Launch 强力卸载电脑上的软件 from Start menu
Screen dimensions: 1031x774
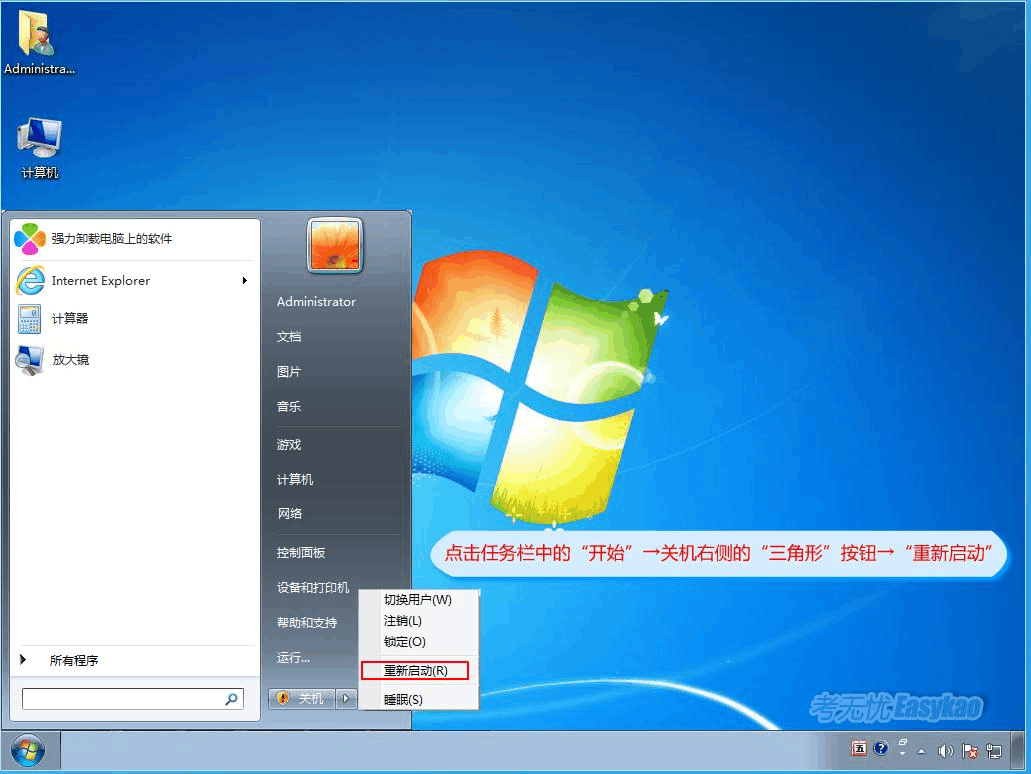135,239
